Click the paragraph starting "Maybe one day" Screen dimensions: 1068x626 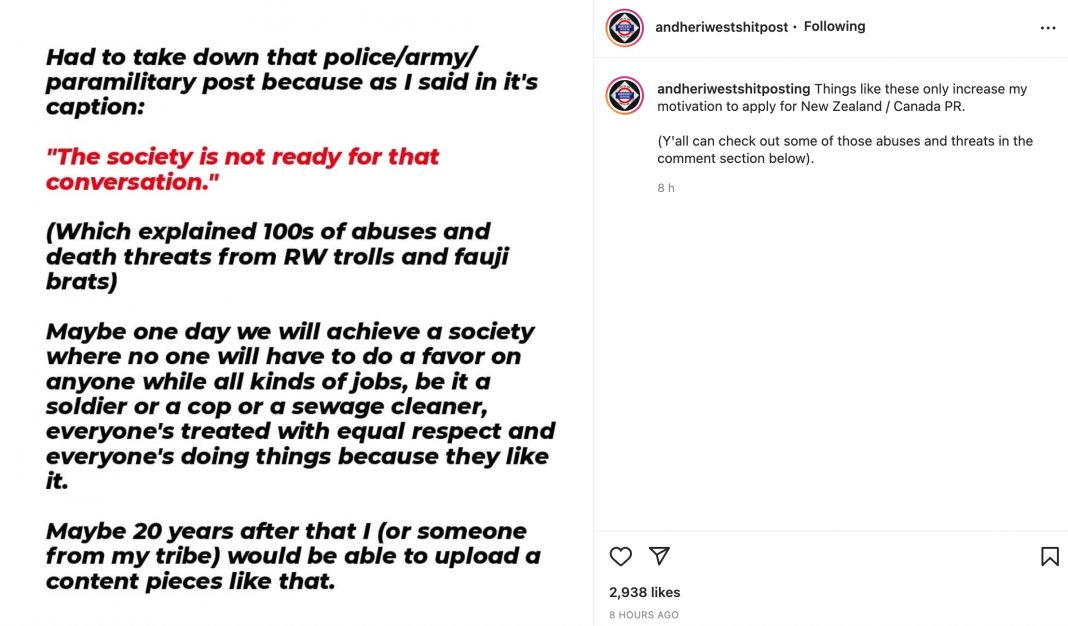click(300, 406)
